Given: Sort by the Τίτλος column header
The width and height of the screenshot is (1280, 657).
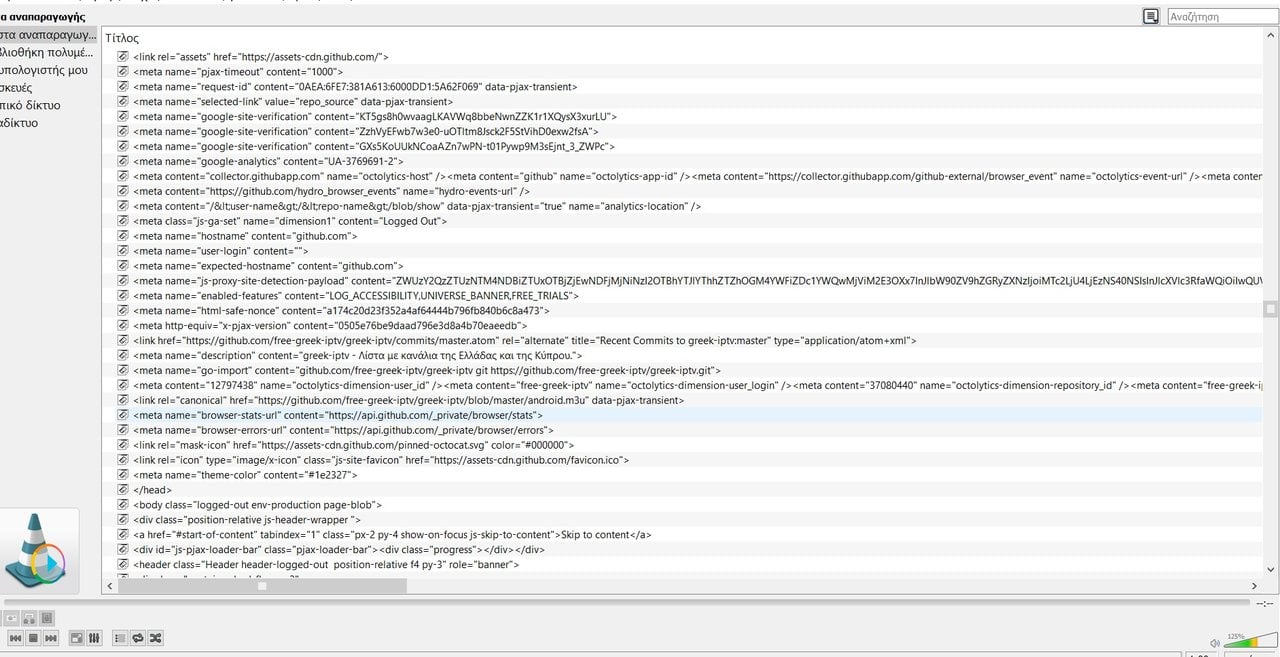Looking at the screenshot, I should coord(122,38).
